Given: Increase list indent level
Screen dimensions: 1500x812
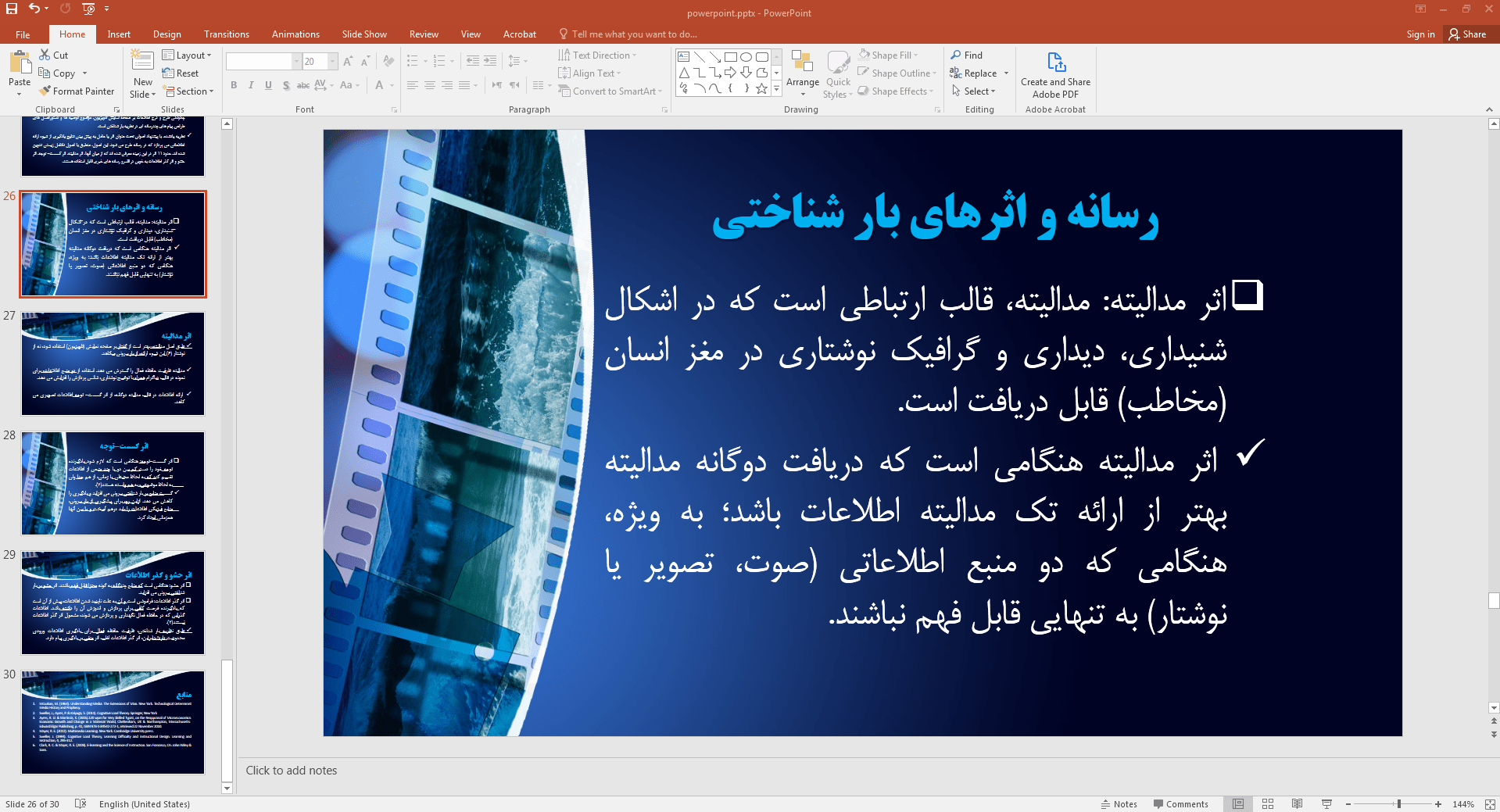Looking at the screenshot, I should click(490, 61).
